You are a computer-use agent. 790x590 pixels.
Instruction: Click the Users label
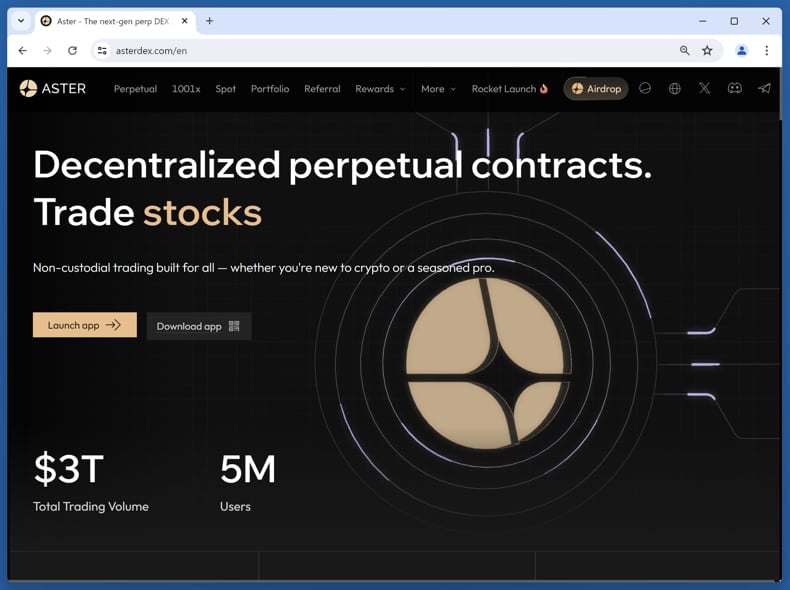(235, 506)
